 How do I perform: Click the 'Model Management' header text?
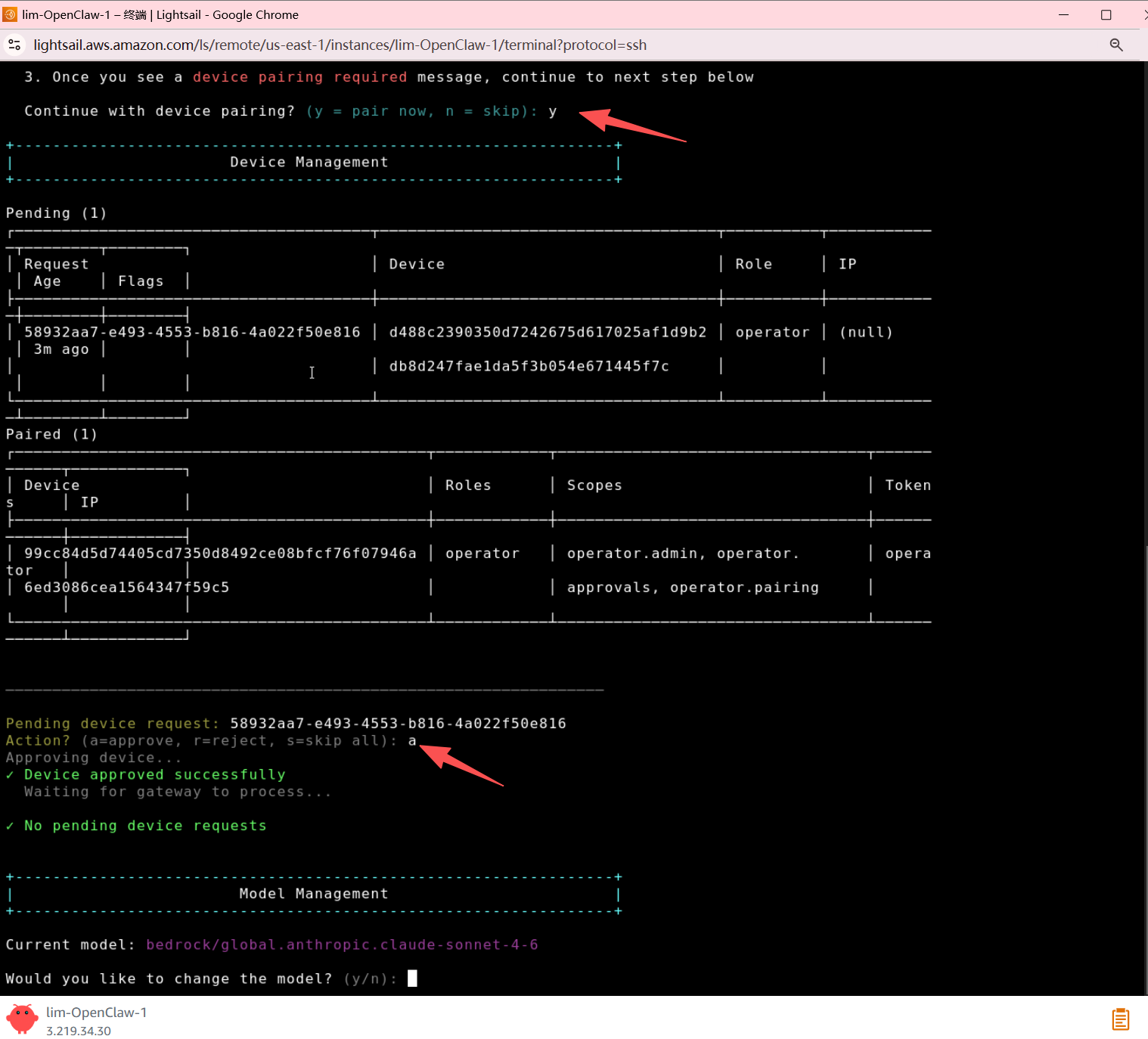pyautogui.click(x=313, y=894)
